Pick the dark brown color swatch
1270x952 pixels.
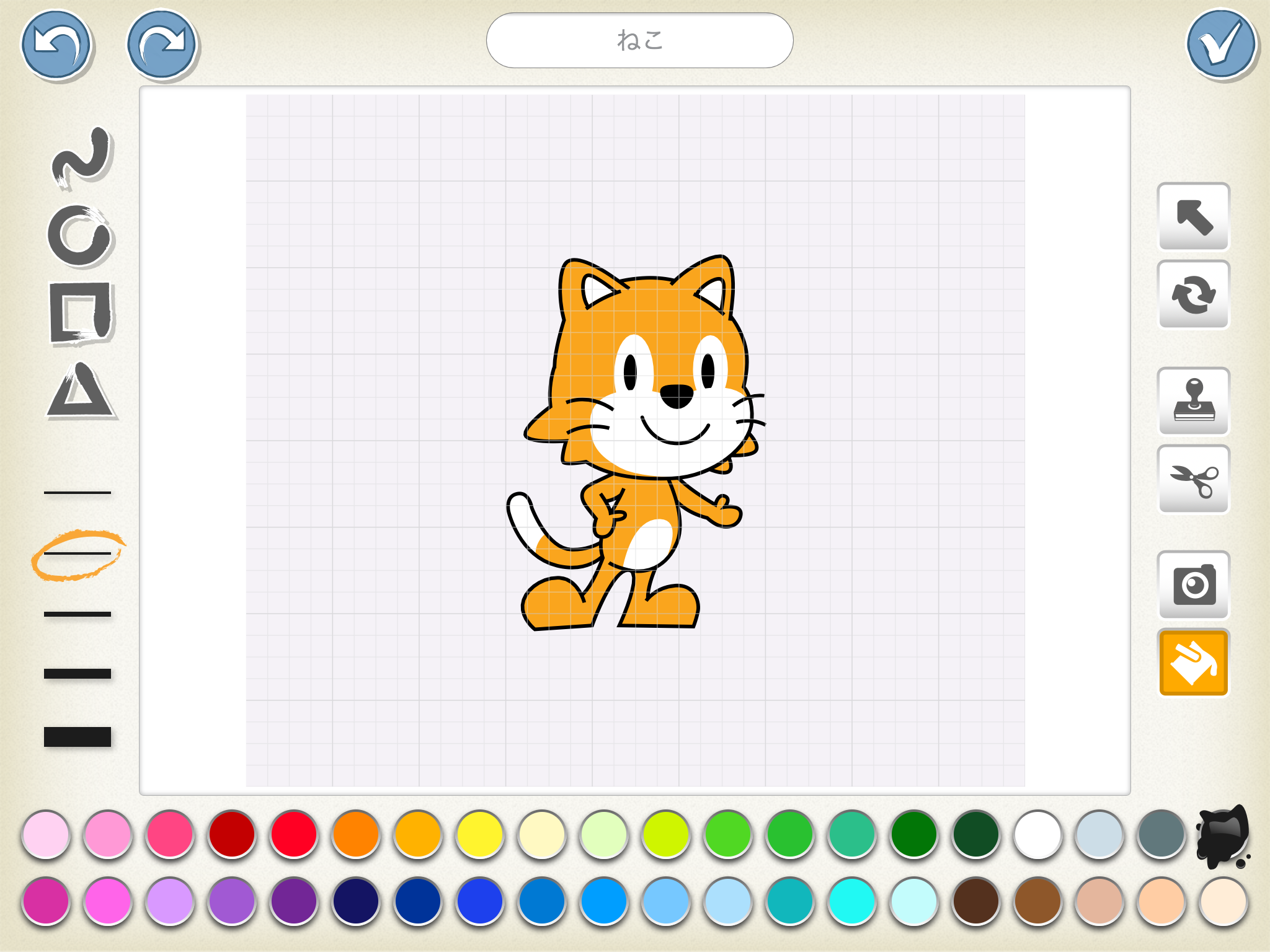point(975,901)
